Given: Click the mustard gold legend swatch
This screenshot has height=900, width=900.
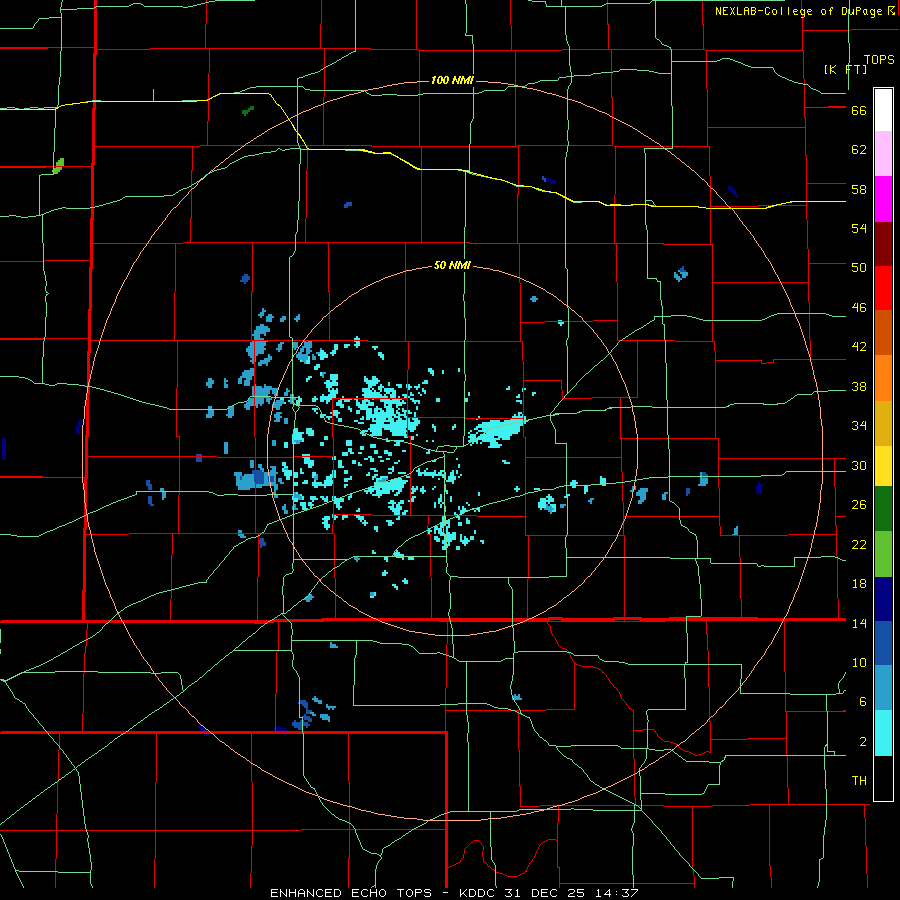Looking at the screenshot, I should [x=883, y=423].
